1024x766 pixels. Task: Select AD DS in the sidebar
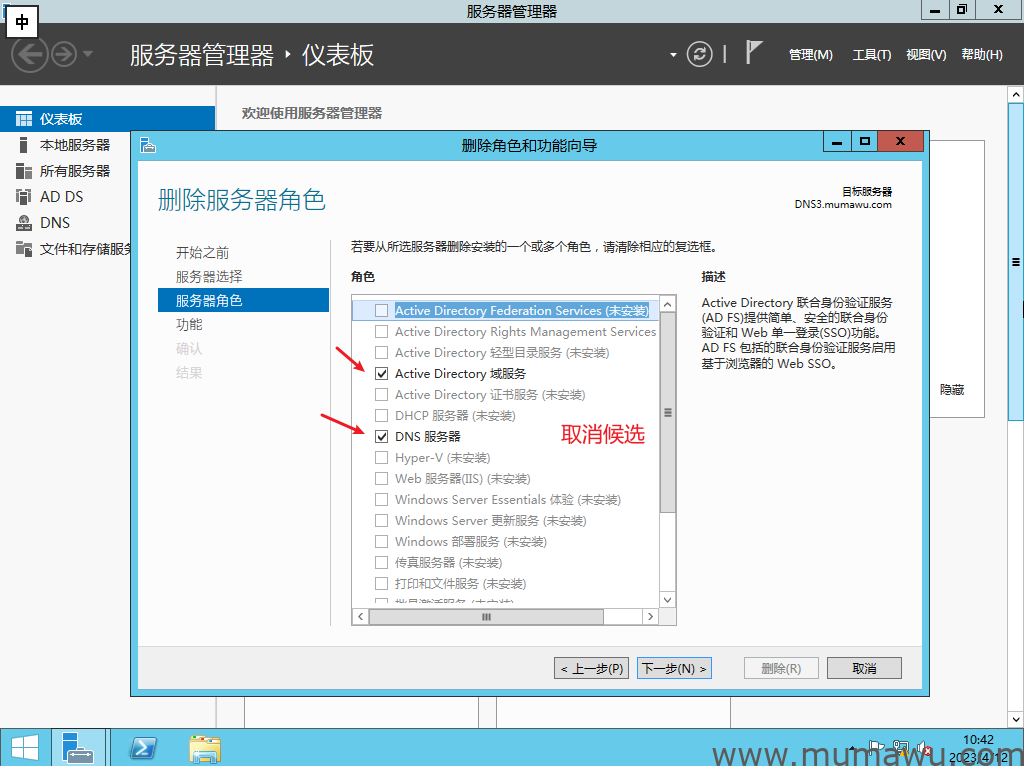(x=61, y=197)
